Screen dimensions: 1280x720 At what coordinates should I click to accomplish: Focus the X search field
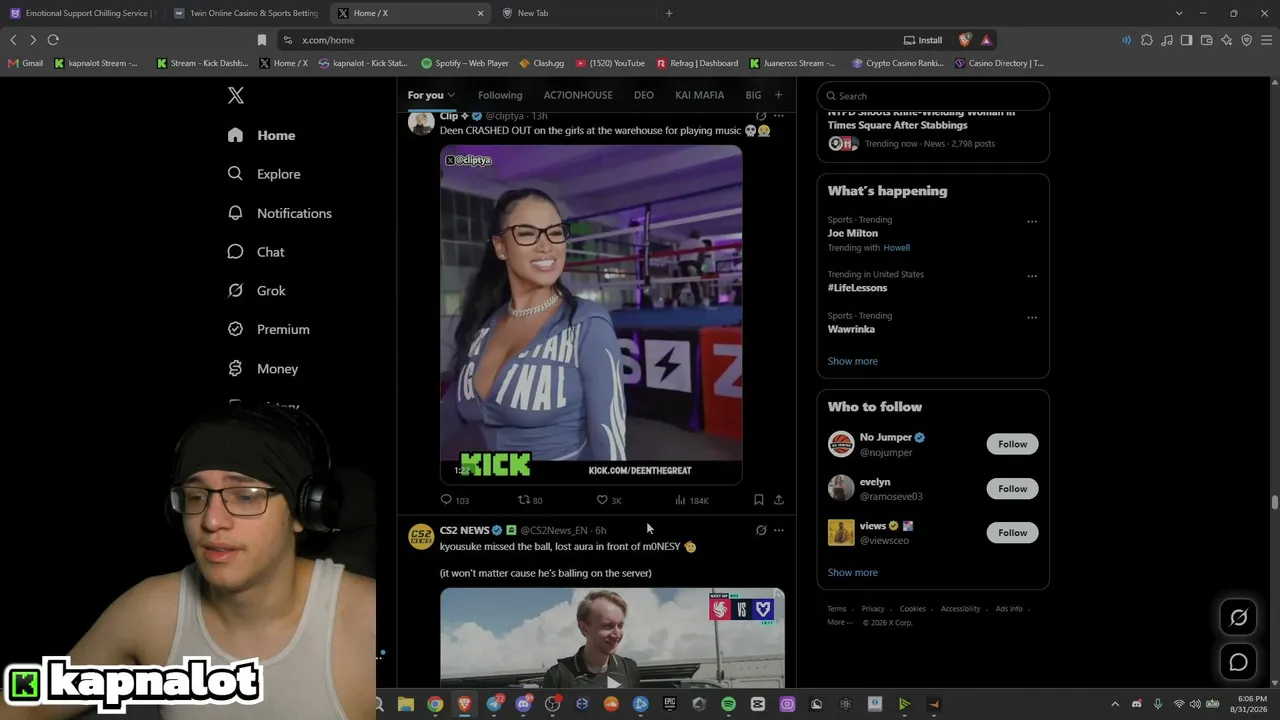[x=933, y=96]
